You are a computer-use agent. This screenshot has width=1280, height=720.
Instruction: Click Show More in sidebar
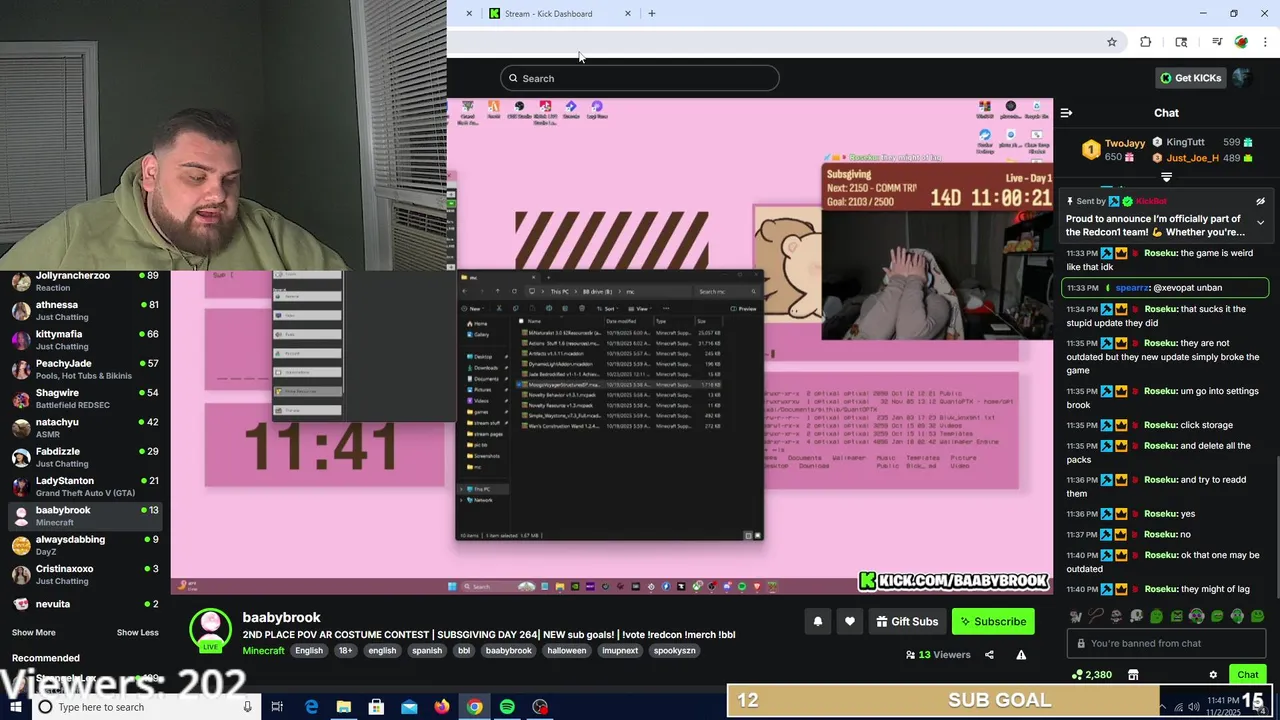coord(33,632)
